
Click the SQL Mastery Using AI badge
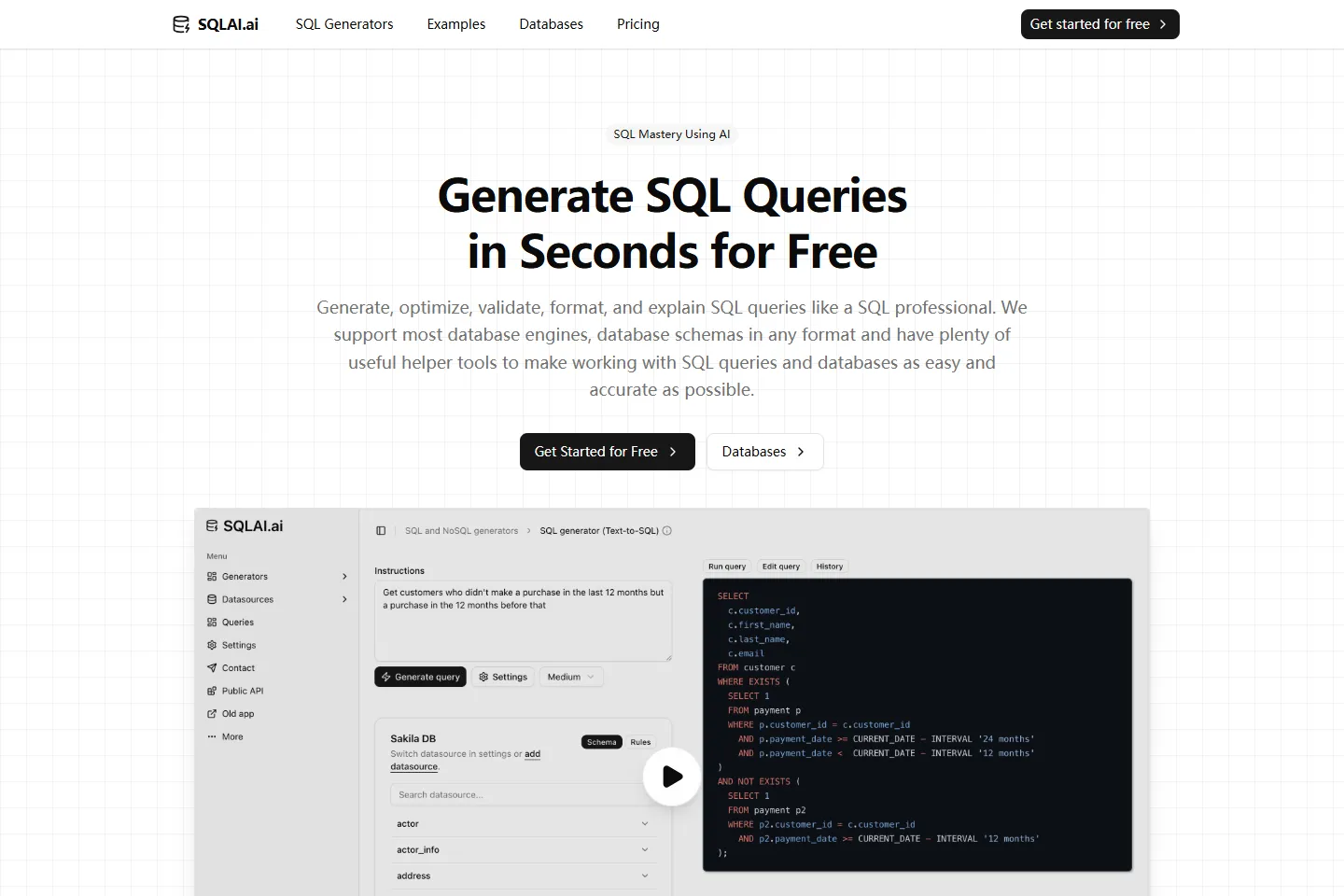672,134
